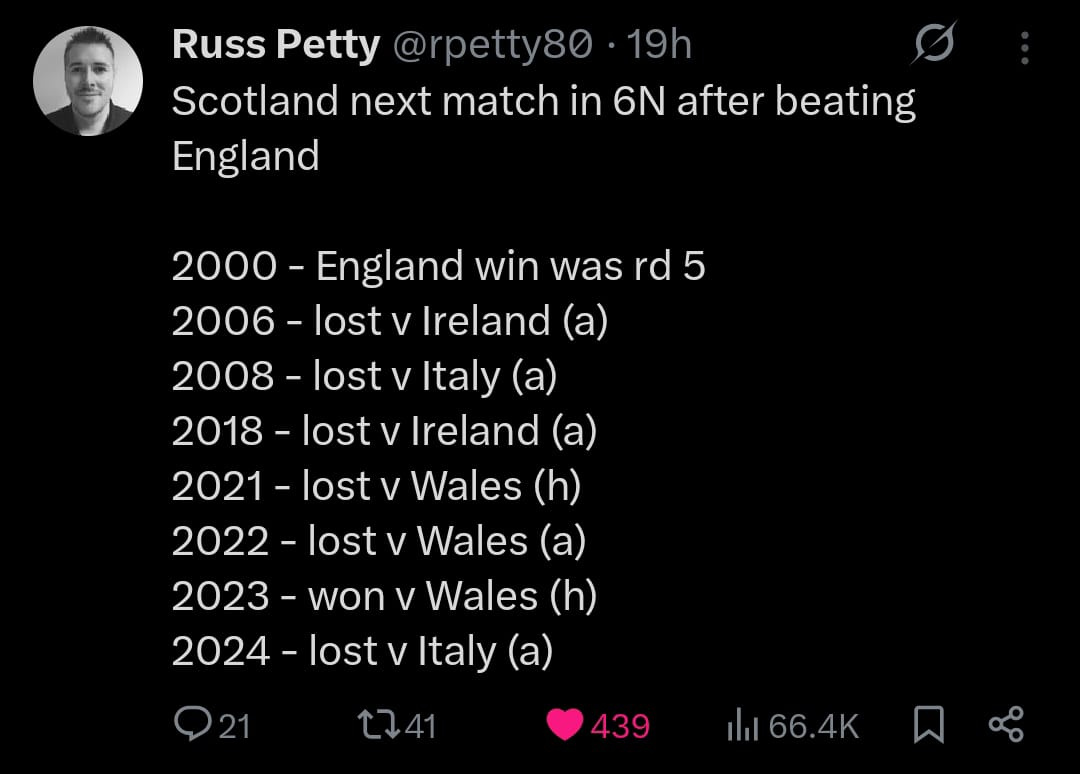Open the three-dot more options menu

1023,46
